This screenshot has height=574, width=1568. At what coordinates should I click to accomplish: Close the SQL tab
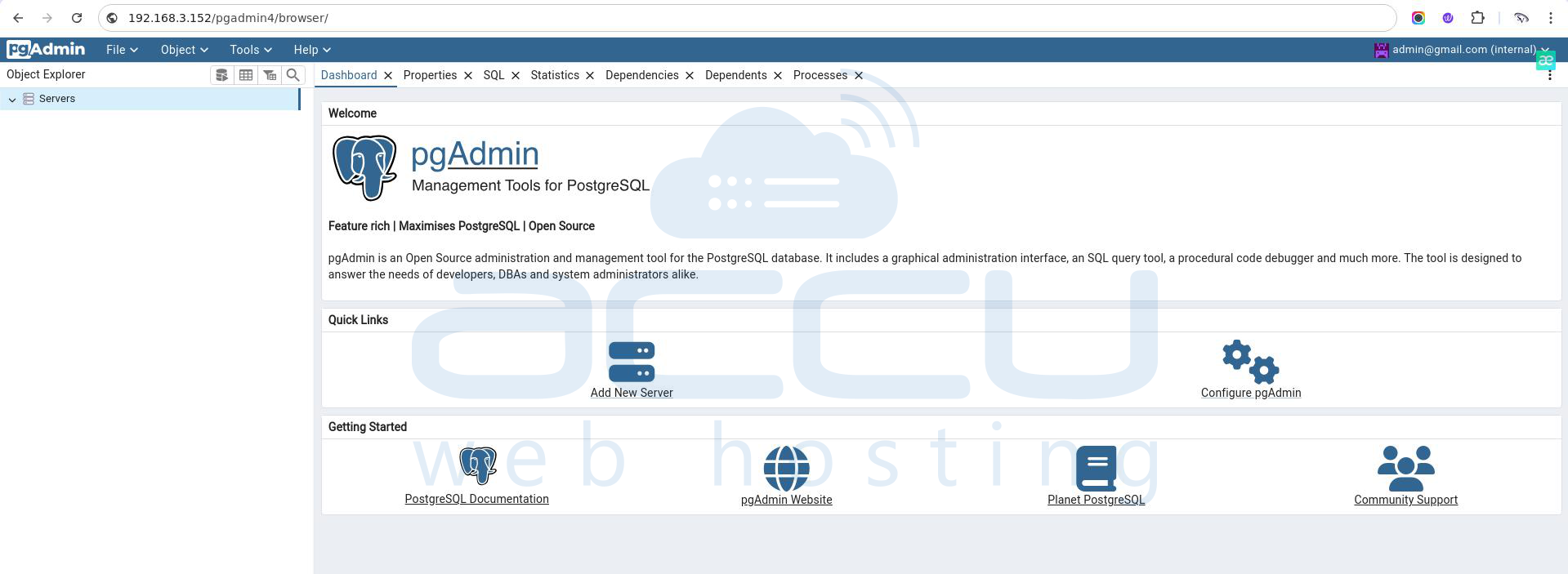point(516,75)
